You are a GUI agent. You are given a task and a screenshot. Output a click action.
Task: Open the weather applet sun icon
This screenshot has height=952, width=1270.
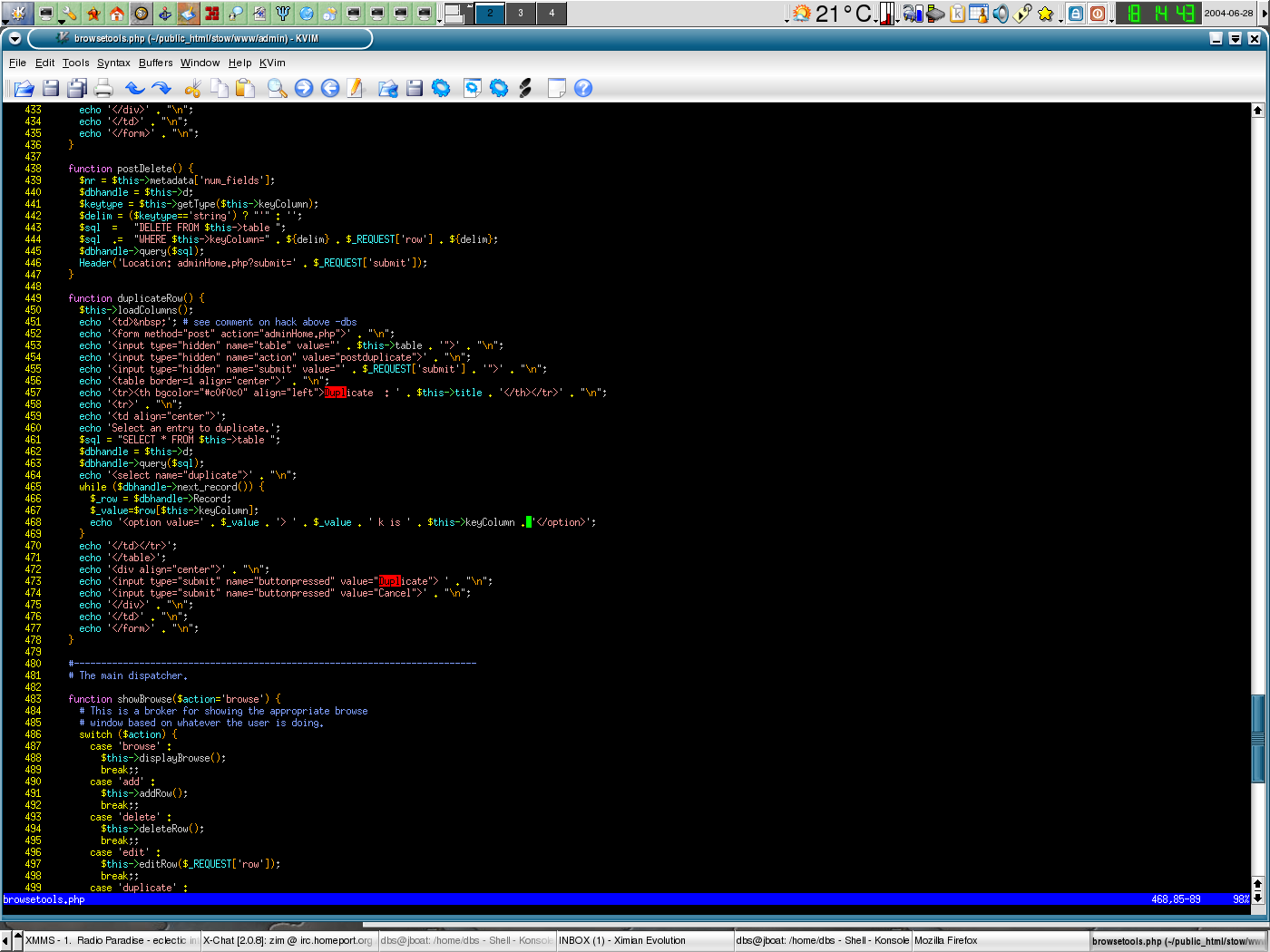pyautogui.click(x=802, y=13)
